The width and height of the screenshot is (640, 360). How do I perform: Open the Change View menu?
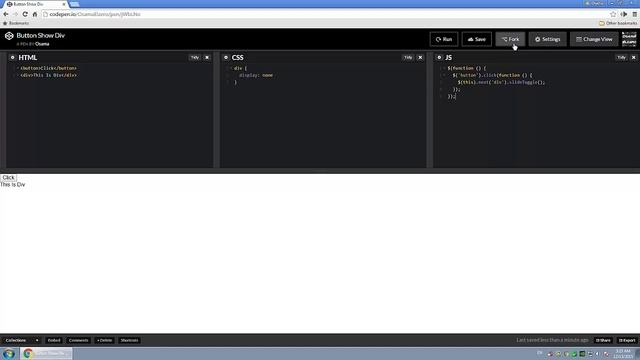pyautogui.click(x=594, y=39)
